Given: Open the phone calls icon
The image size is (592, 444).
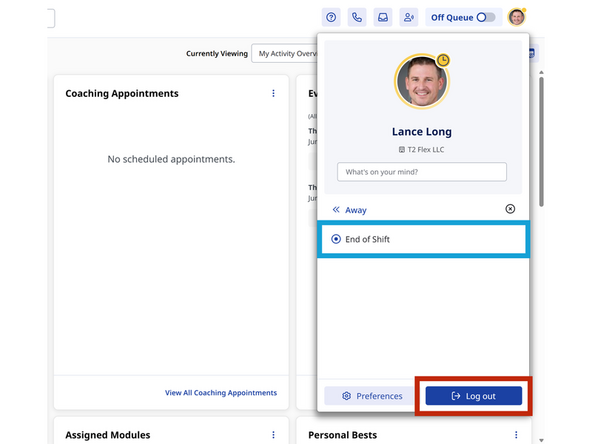Looking at the screenshot, I should (x=357, y=17).
